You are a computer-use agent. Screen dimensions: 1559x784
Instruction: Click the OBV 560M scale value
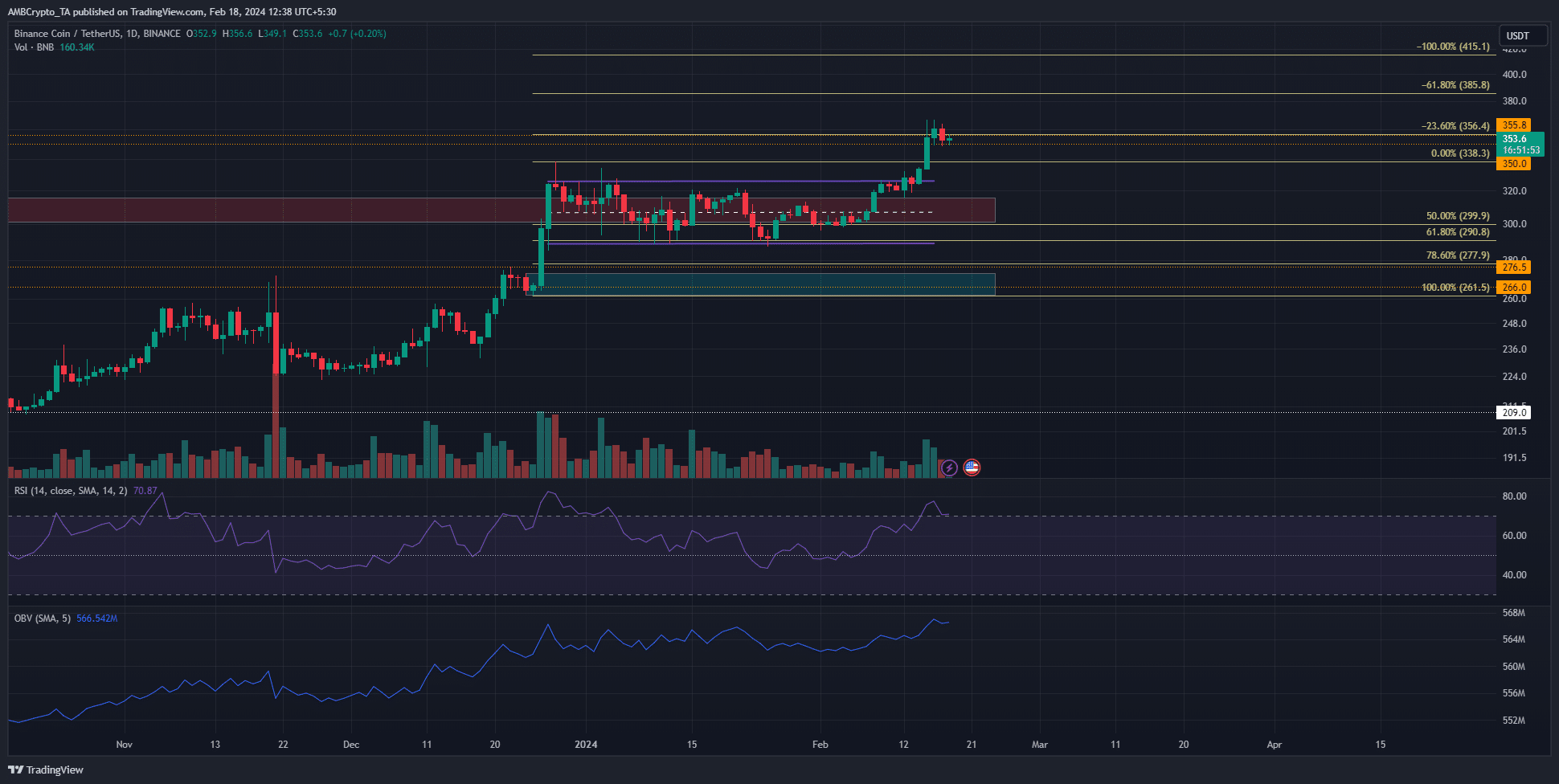(x=1514, y=667)
